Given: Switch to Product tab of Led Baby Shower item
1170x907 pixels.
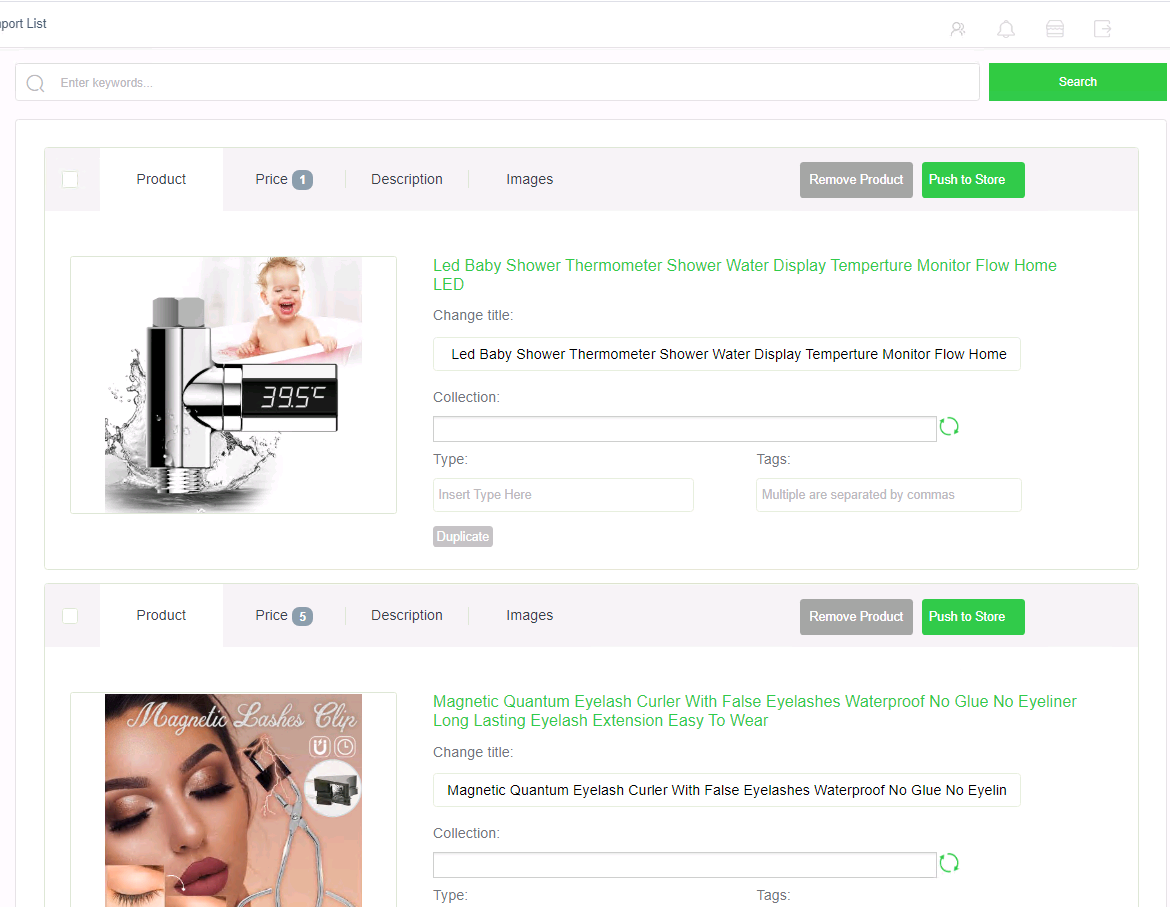Looking at the screenshot, I should point(161,180).
